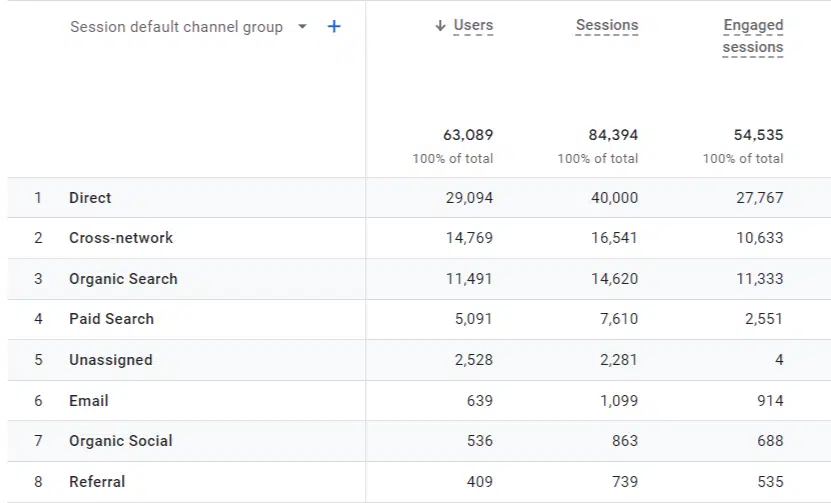Select the Organic Social row
Viewport: 831px width, 503px height.
[120, 441]
